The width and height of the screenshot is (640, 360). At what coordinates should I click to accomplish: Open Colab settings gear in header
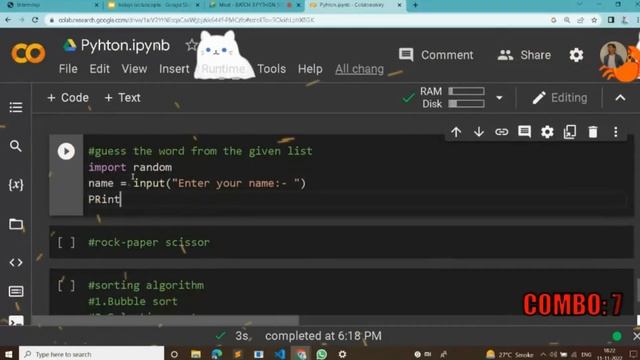[x=576, y=55]
